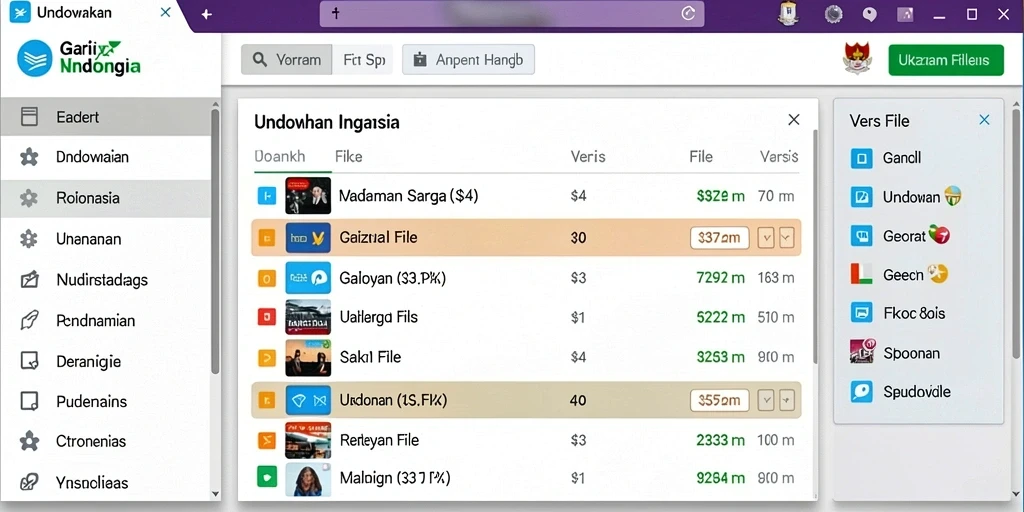Click the Garii Nndongia logo

pyautogui.click(x=78, y=57)
